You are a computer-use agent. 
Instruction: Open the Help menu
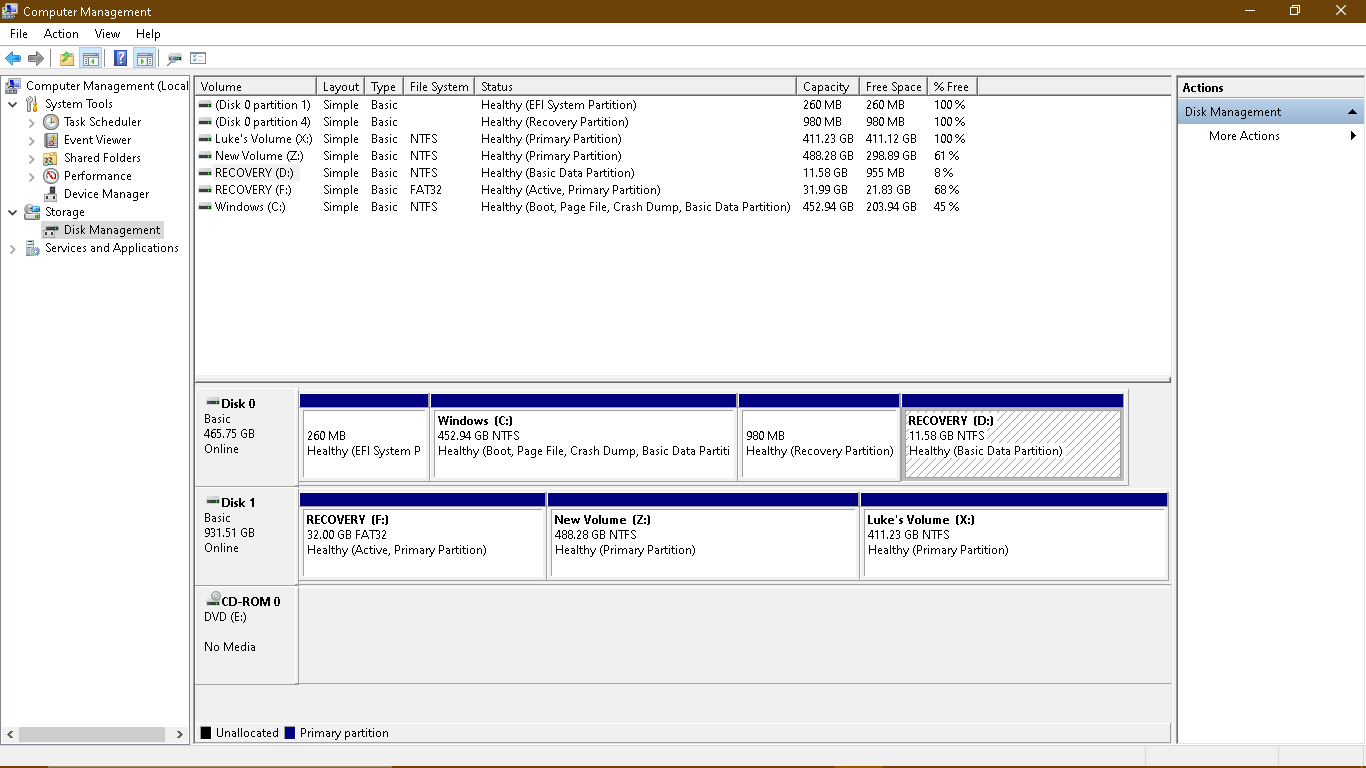[148, 34]
